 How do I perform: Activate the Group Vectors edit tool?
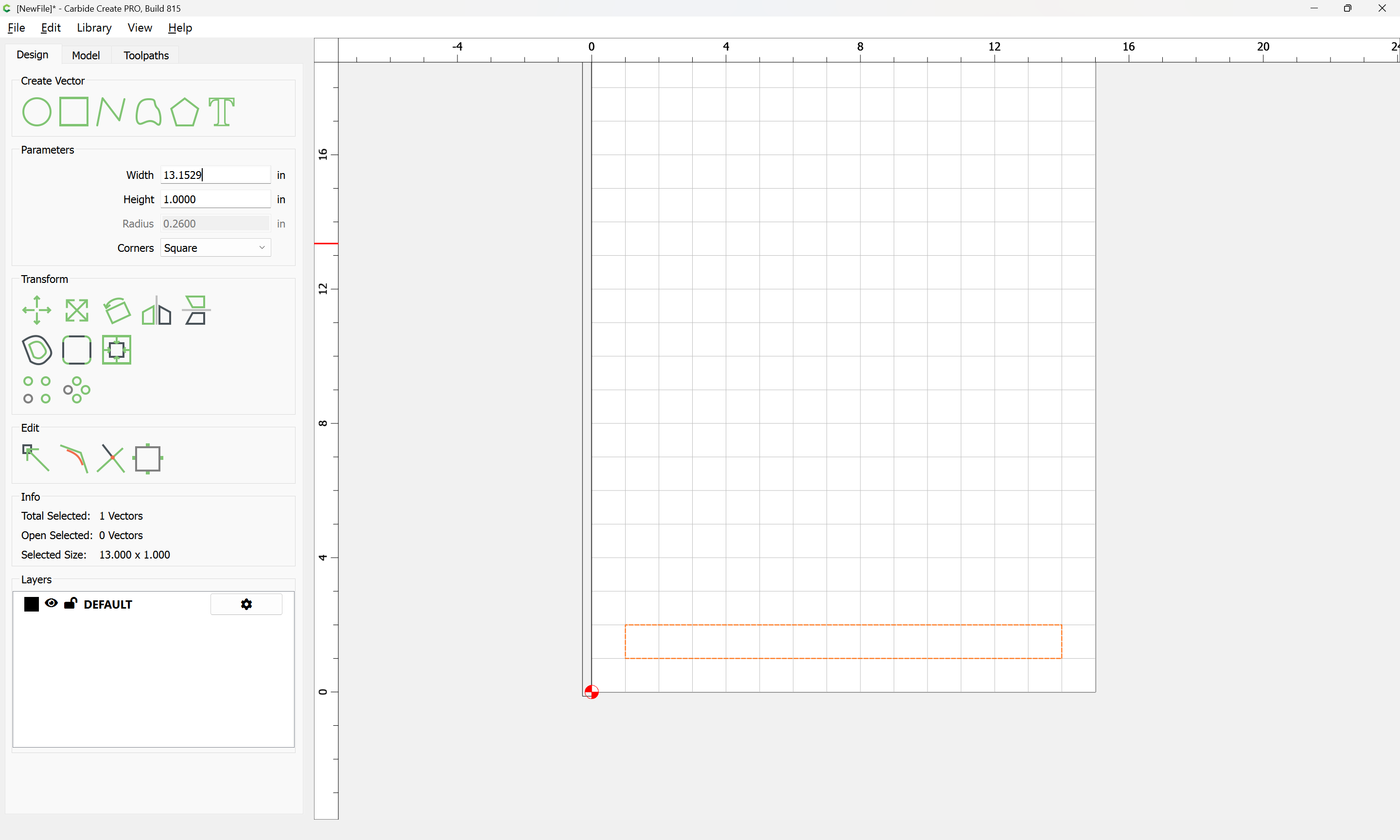pos(148,458)
